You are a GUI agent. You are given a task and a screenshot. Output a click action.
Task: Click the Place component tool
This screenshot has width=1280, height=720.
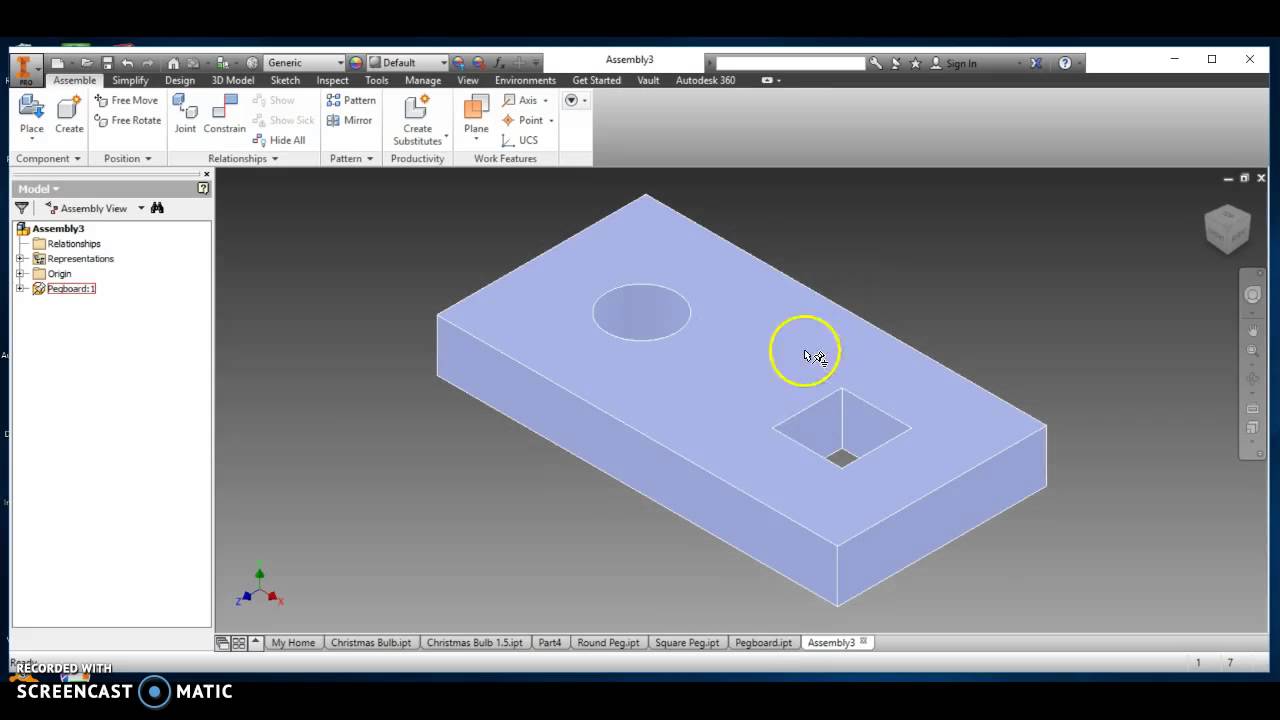(x=32, y=115)
